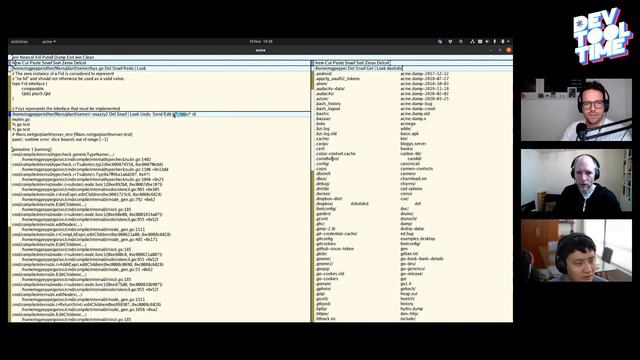Click New in the left column tag
The image size is (640, 360).
pyautogui.click(x=17, y=63)
